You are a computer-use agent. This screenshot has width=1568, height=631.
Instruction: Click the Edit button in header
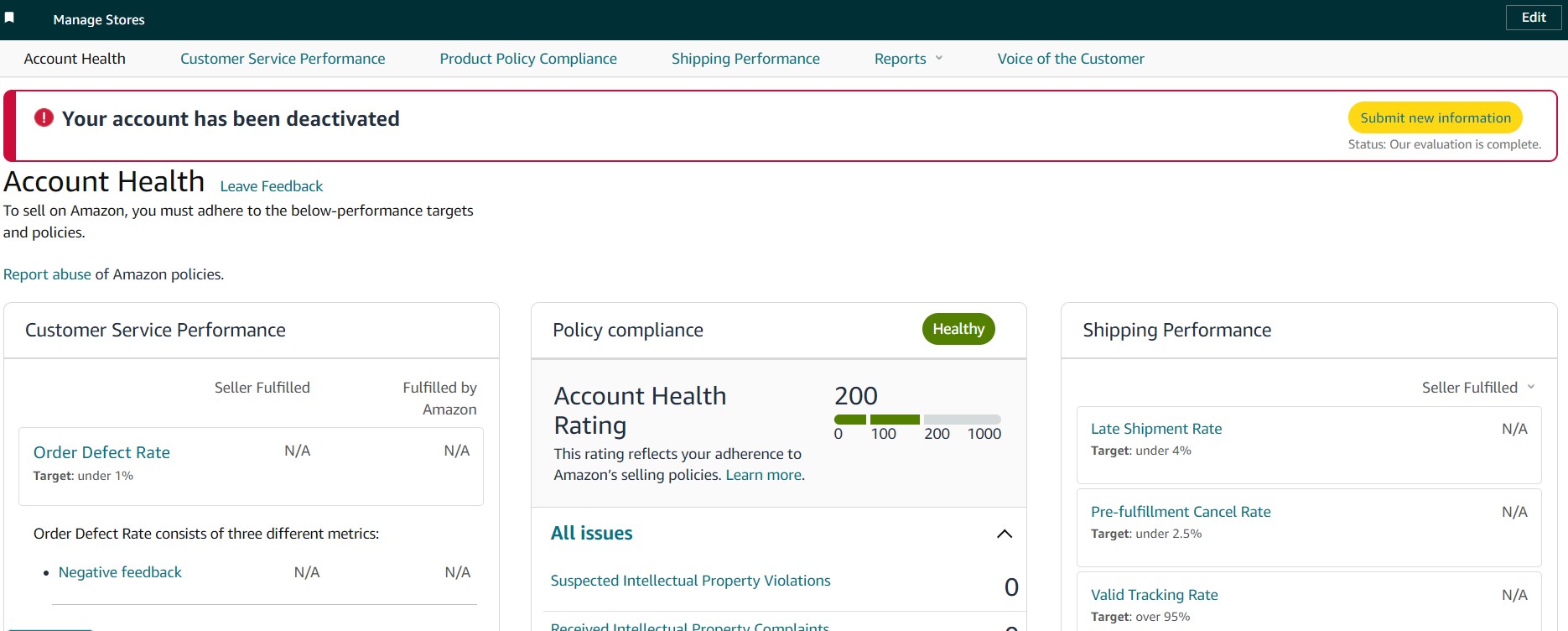1534,18
